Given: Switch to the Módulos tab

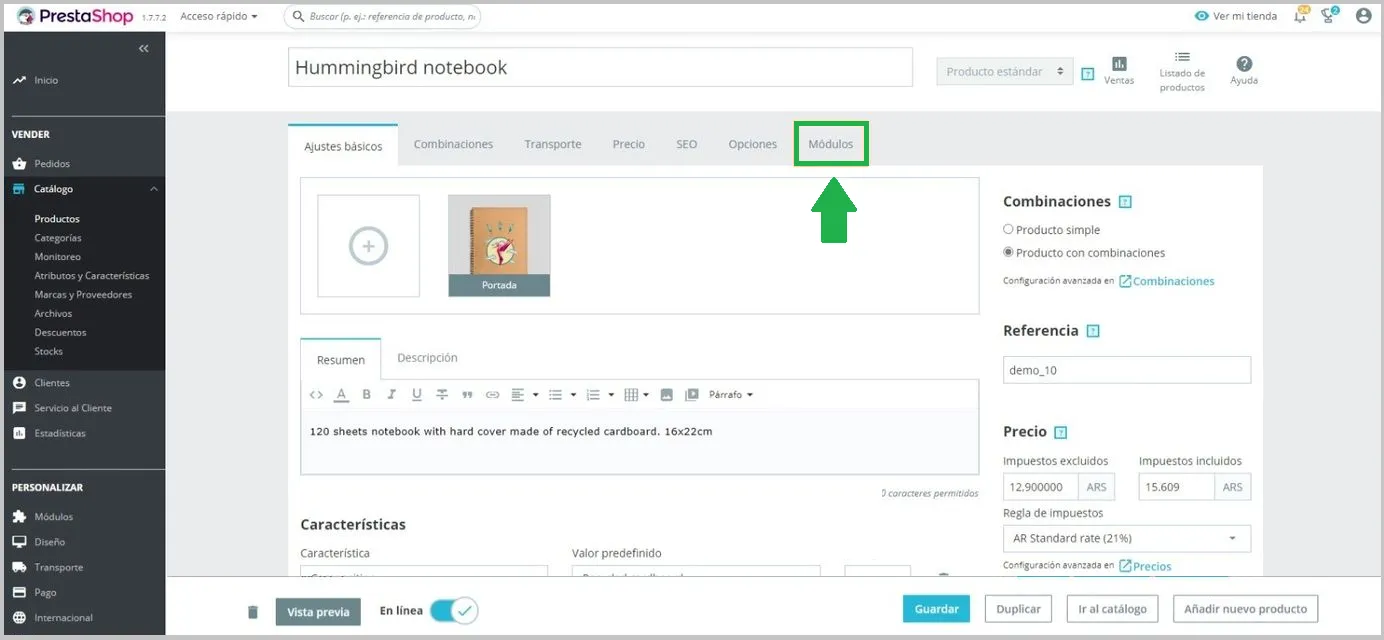Looking at the screenshot, I should pos(831,144).
